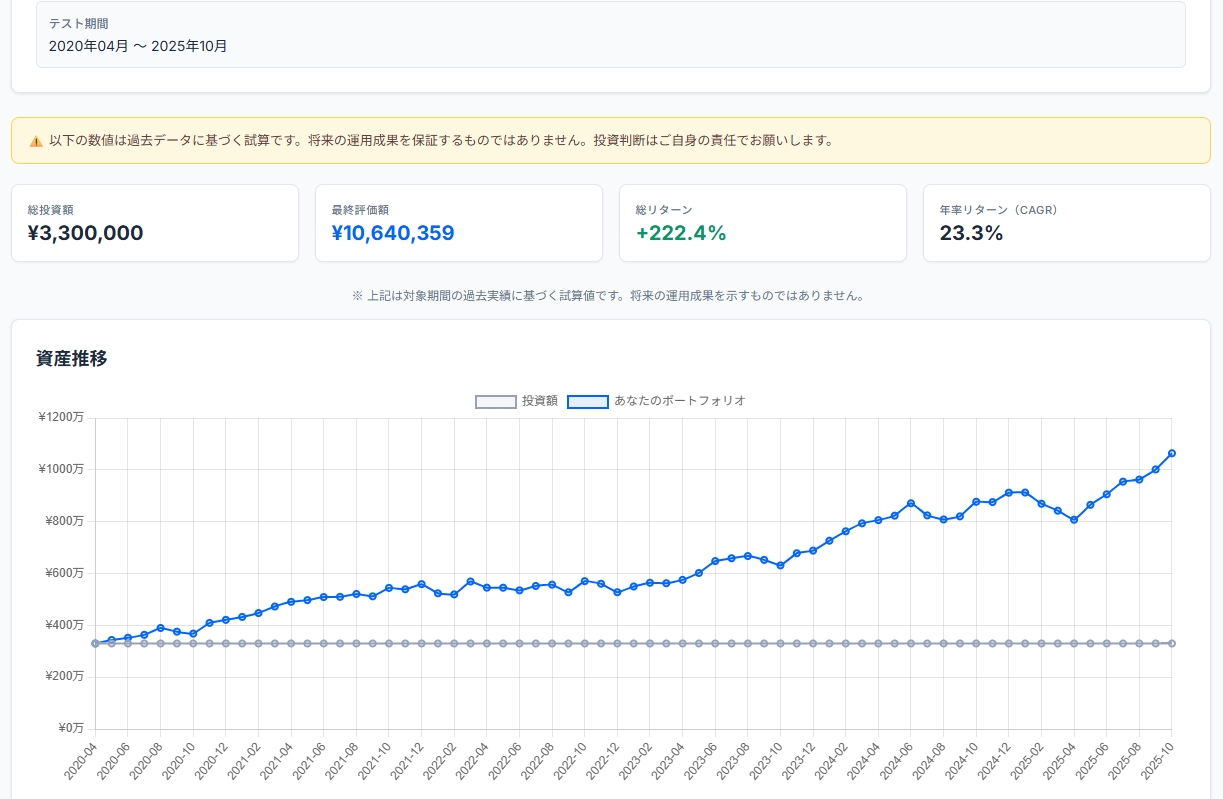Select the 総投資資産 summary card
Screen dimensions: 1223x799
pyautogui.click(x=155, y=223)
